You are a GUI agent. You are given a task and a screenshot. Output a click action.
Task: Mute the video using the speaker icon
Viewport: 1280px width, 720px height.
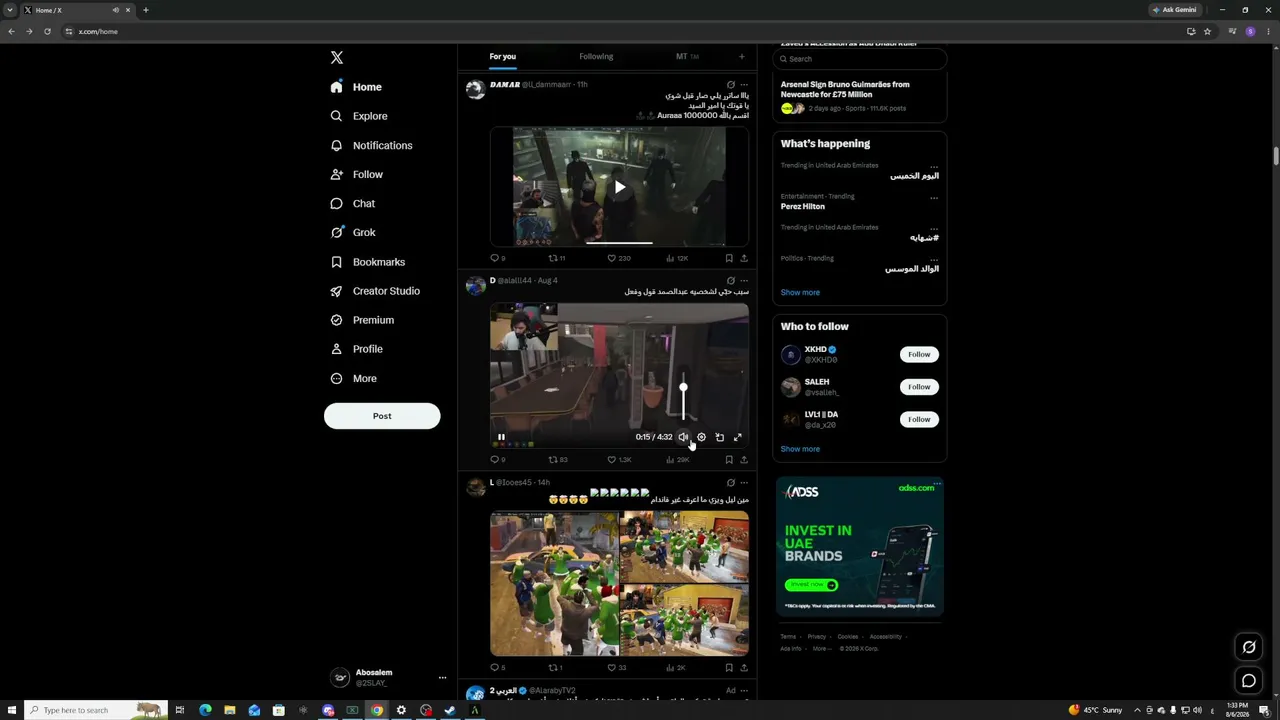(x=683, y=437)
